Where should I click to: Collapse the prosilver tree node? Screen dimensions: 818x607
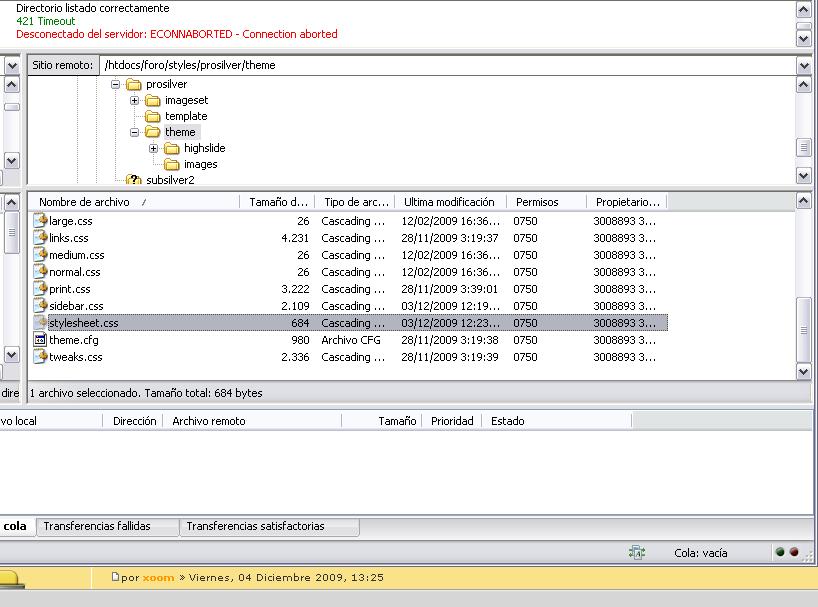coord(115,84)
